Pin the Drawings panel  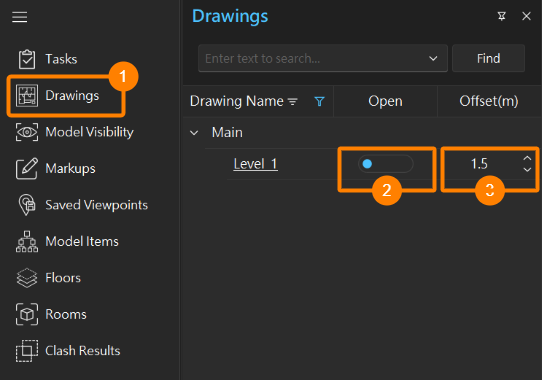click(502, 16)
